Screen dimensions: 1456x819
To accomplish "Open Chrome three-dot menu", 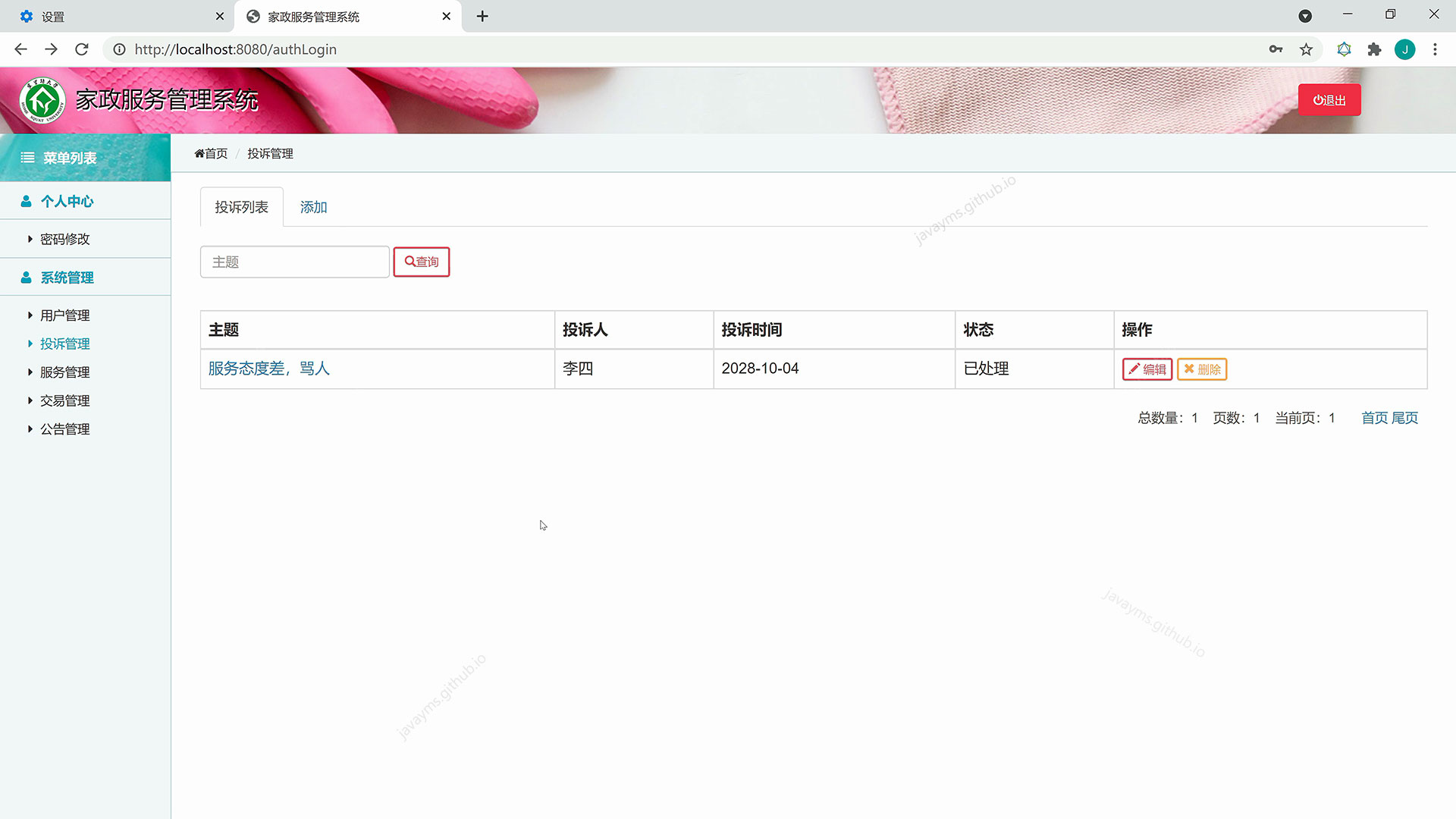I will 1435,49.
